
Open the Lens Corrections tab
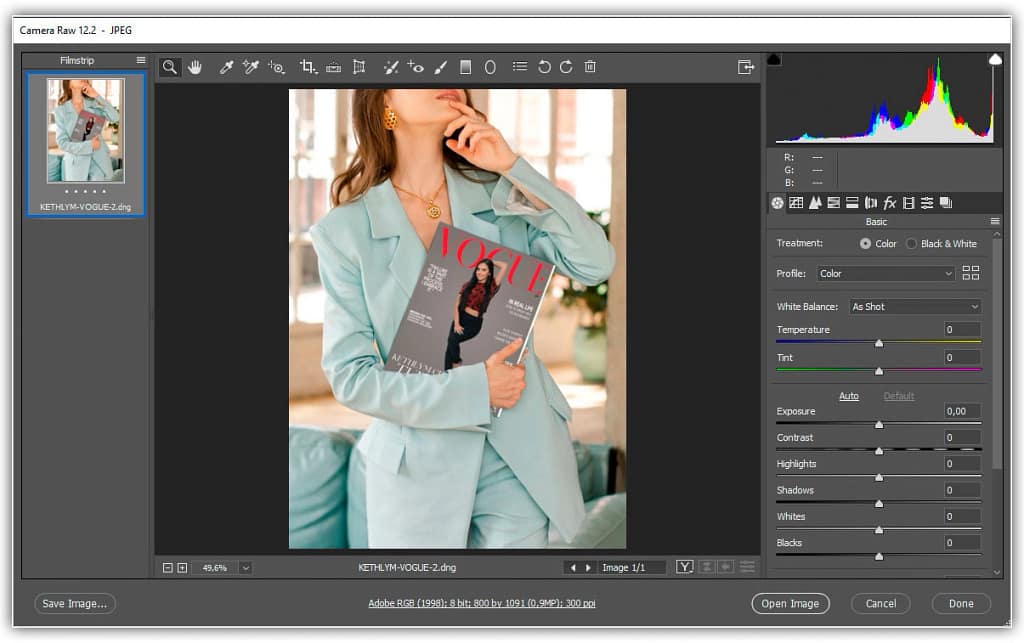pos(871,203)
